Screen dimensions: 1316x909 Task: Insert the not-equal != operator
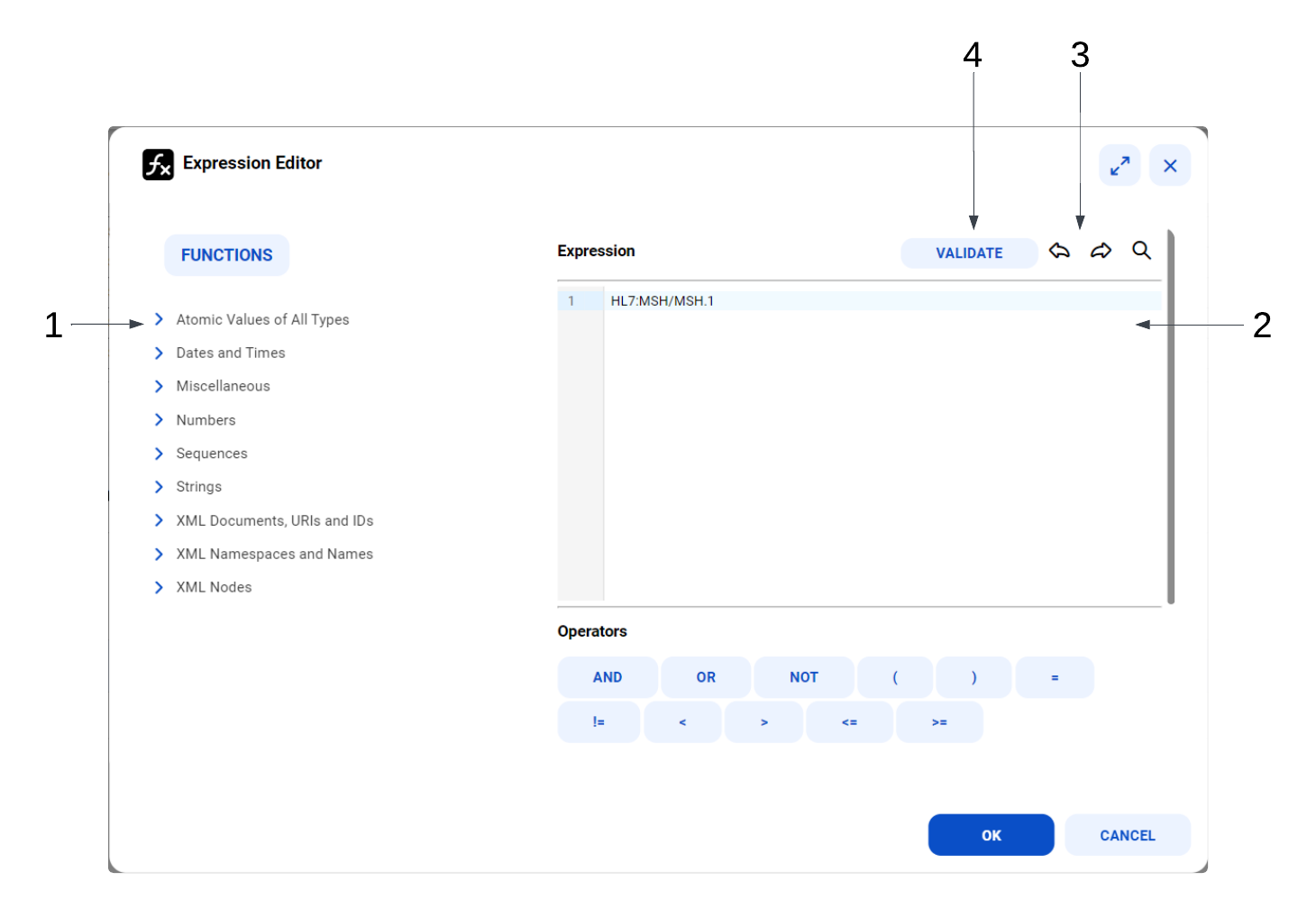599,722
